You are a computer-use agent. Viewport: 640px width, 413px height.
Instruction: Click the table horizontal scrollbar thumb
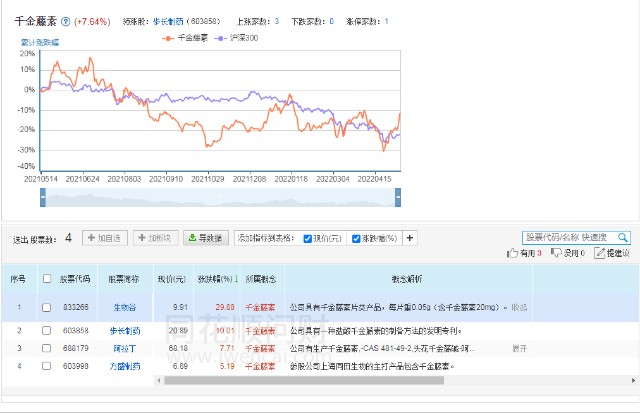pos(304,380)
